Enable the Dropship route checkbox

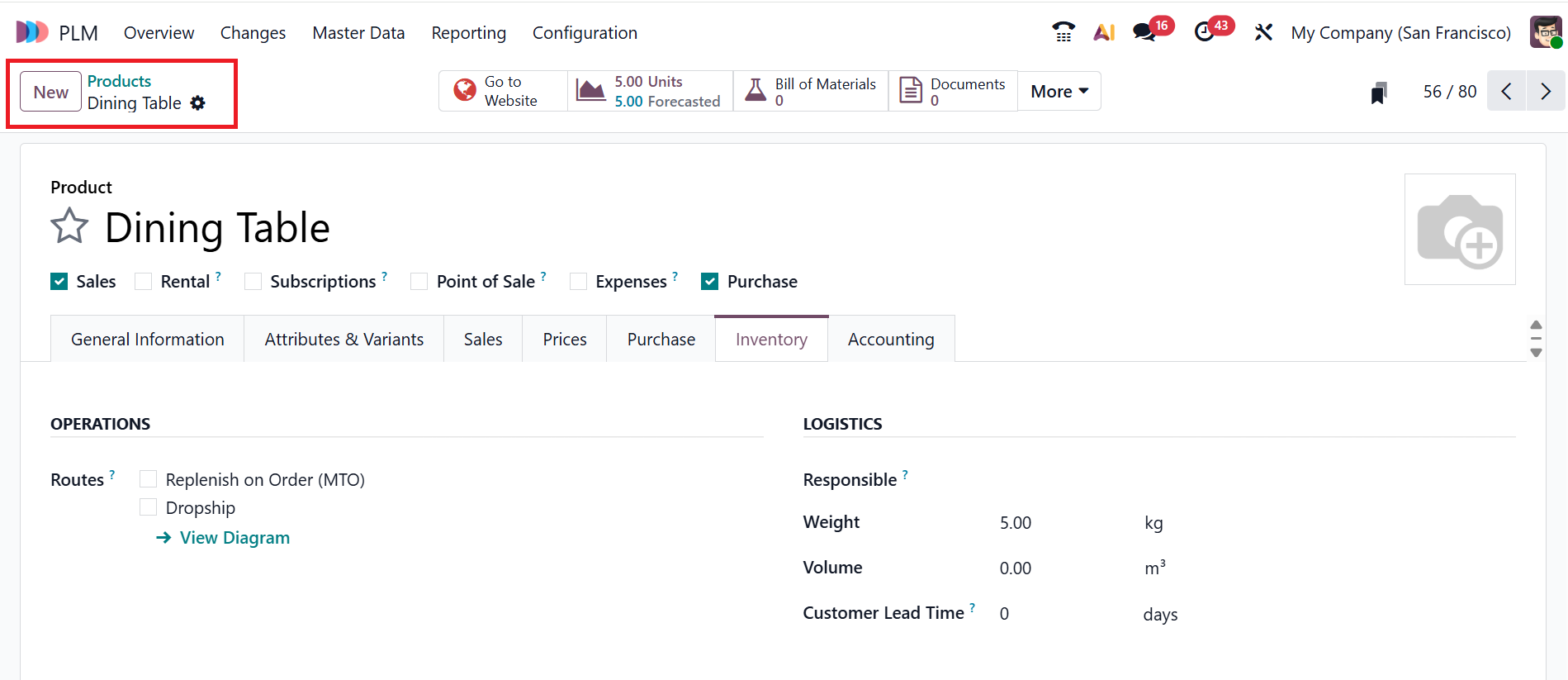tap(149, 507)
